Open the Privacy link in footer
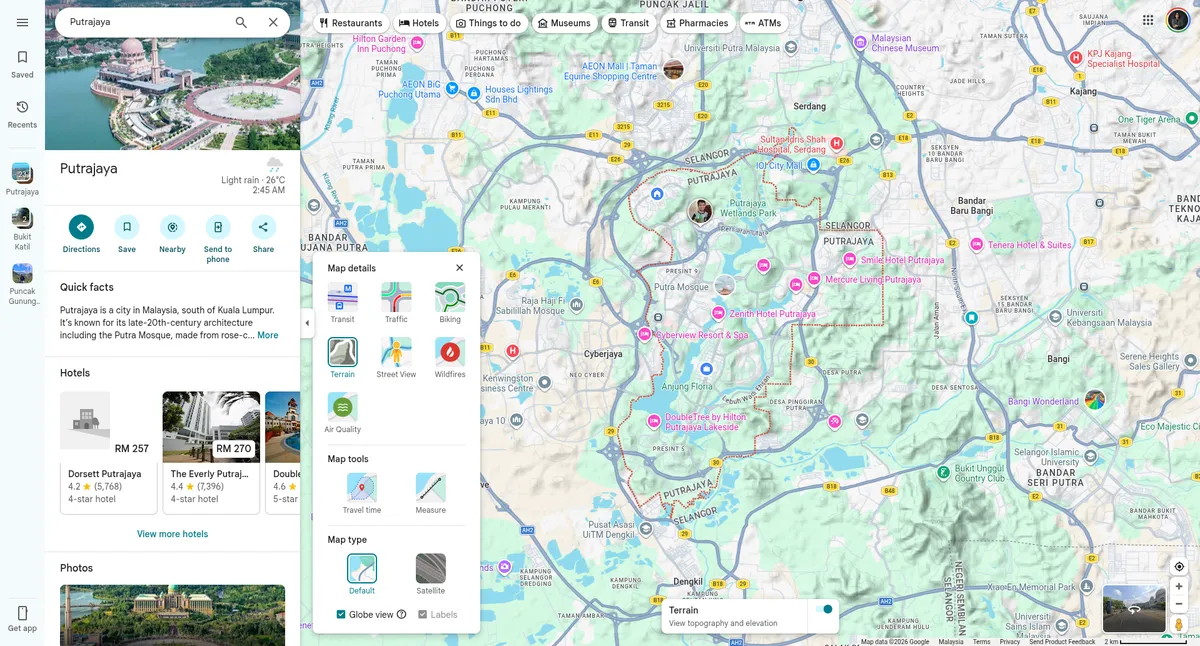1200x646 pixels. 1010,642
